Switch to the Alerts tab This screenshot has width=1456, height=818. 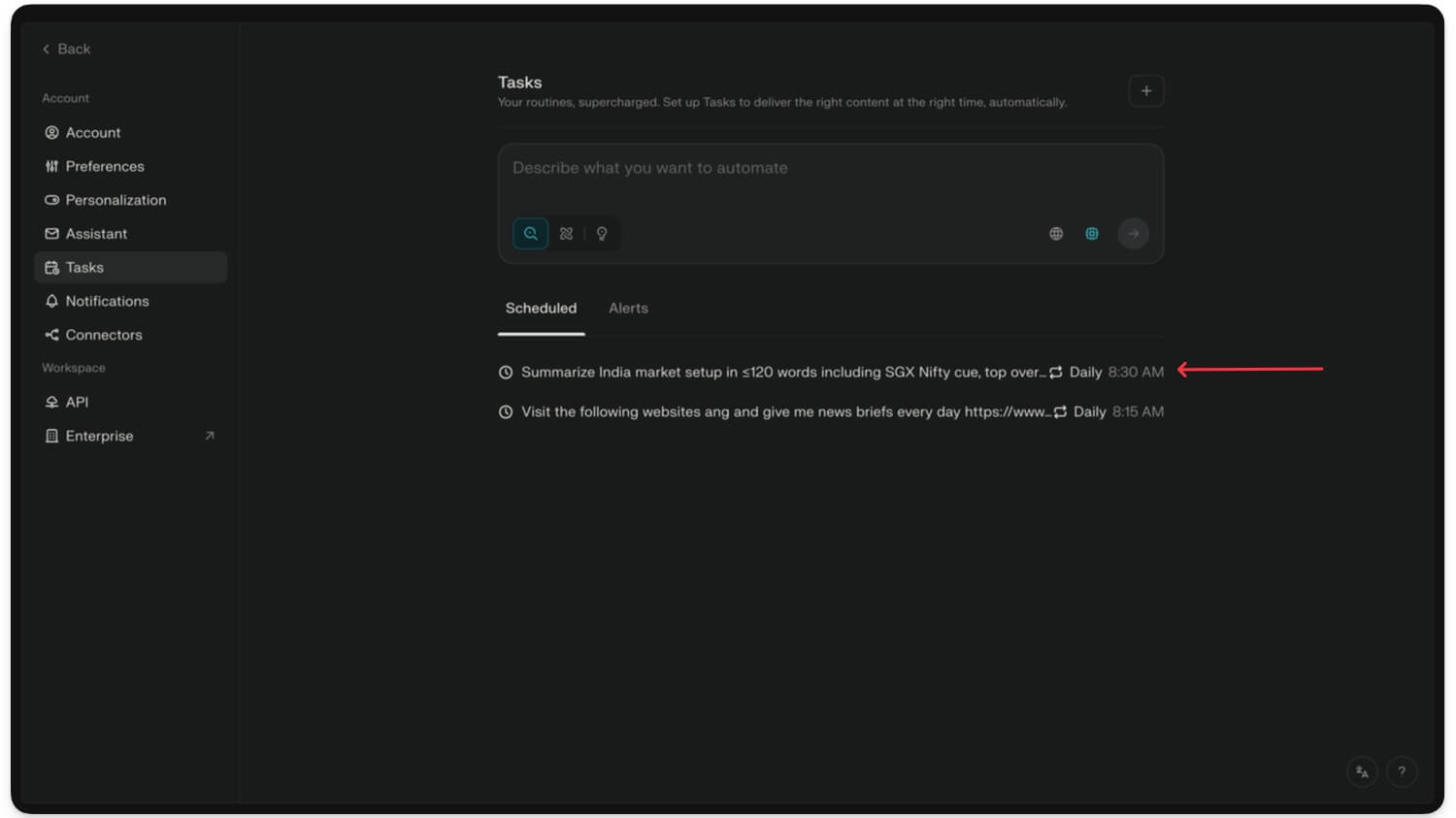pyautogui.click(x=627, y=308)
